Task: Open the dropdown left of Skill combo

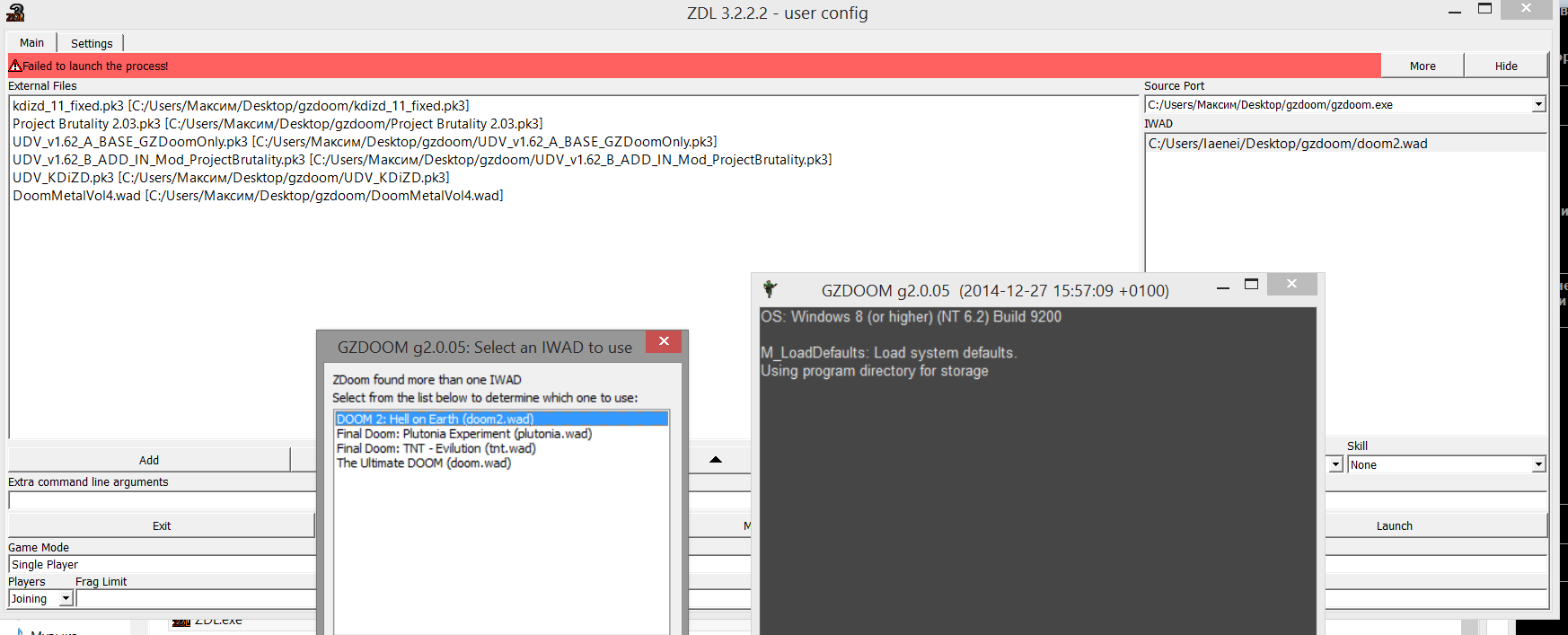Action: [1335, 464]
